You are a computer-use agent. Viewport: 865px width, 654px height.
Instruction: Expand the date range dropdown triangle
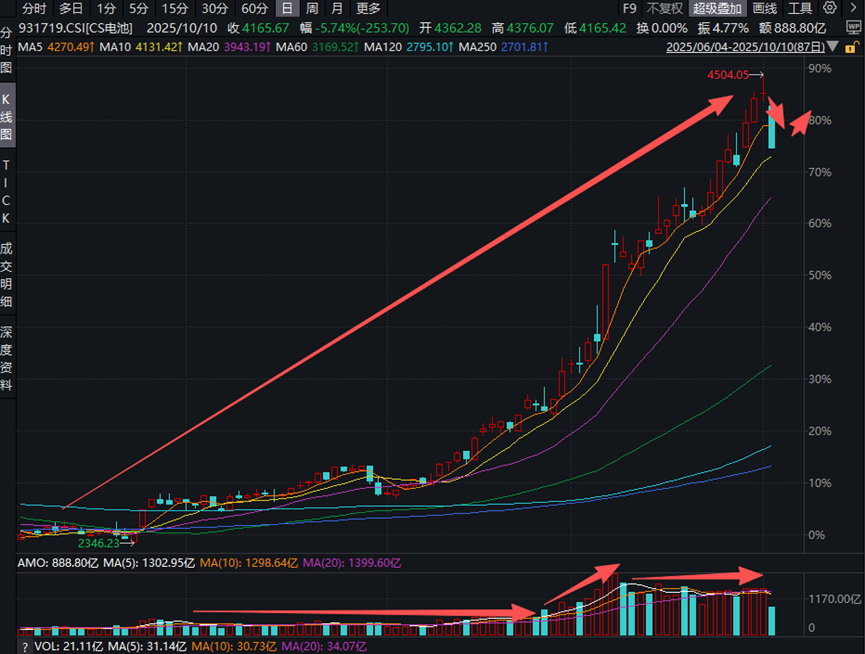click(833, 47)
